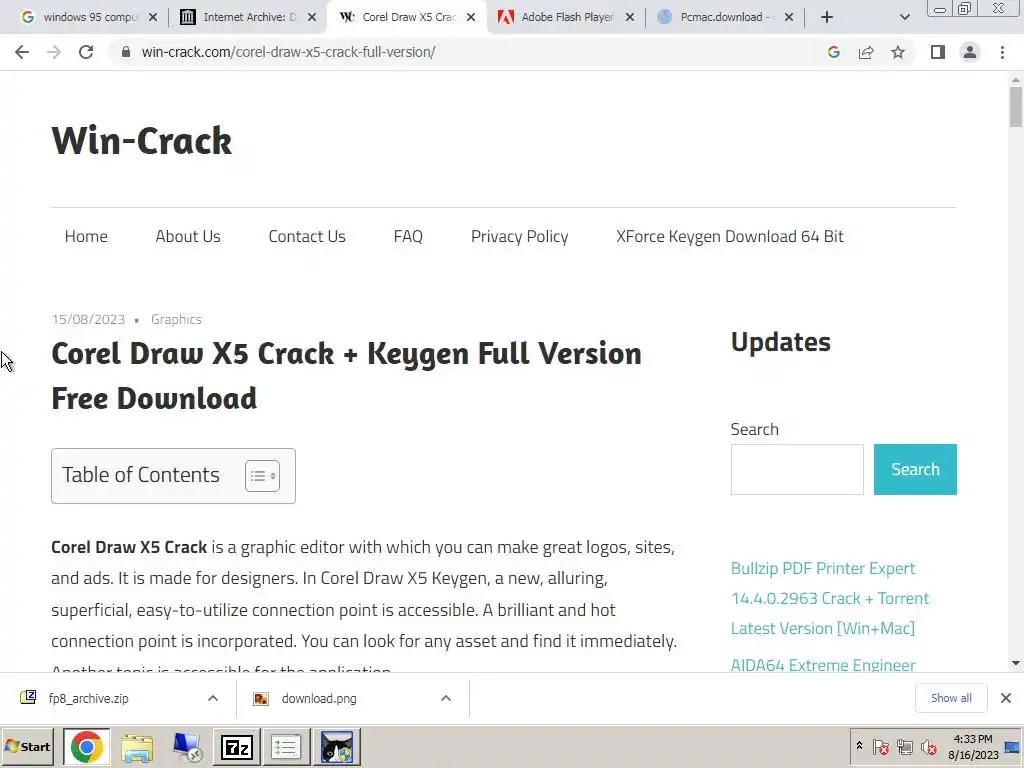Click the Chrome taskbar icon
The image size is (1024, 768).
point(87,747)
